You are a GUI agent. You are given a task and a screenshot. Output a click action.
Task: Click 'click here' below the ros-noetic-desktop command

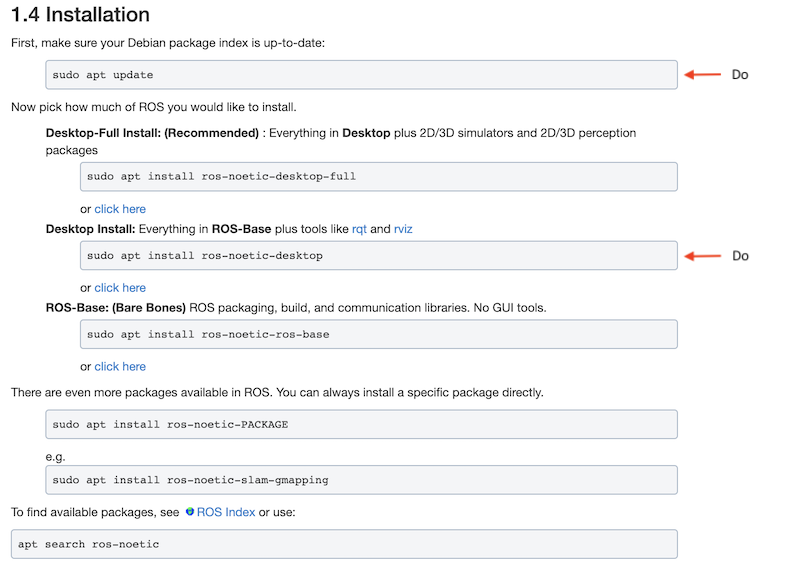coord(120,288)
